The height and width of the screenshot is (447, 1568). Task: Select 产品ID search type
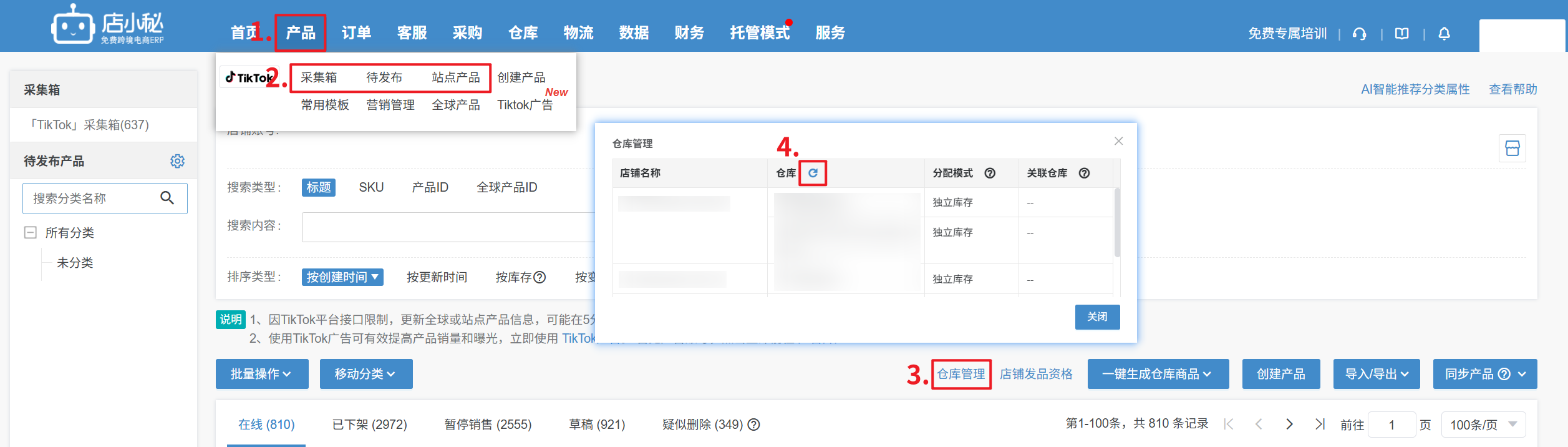430,187
